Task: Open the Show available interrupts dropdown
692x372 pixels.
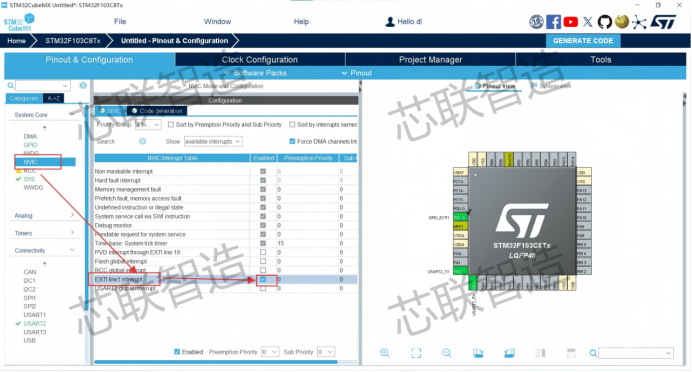Action: [x=213, y=141]
